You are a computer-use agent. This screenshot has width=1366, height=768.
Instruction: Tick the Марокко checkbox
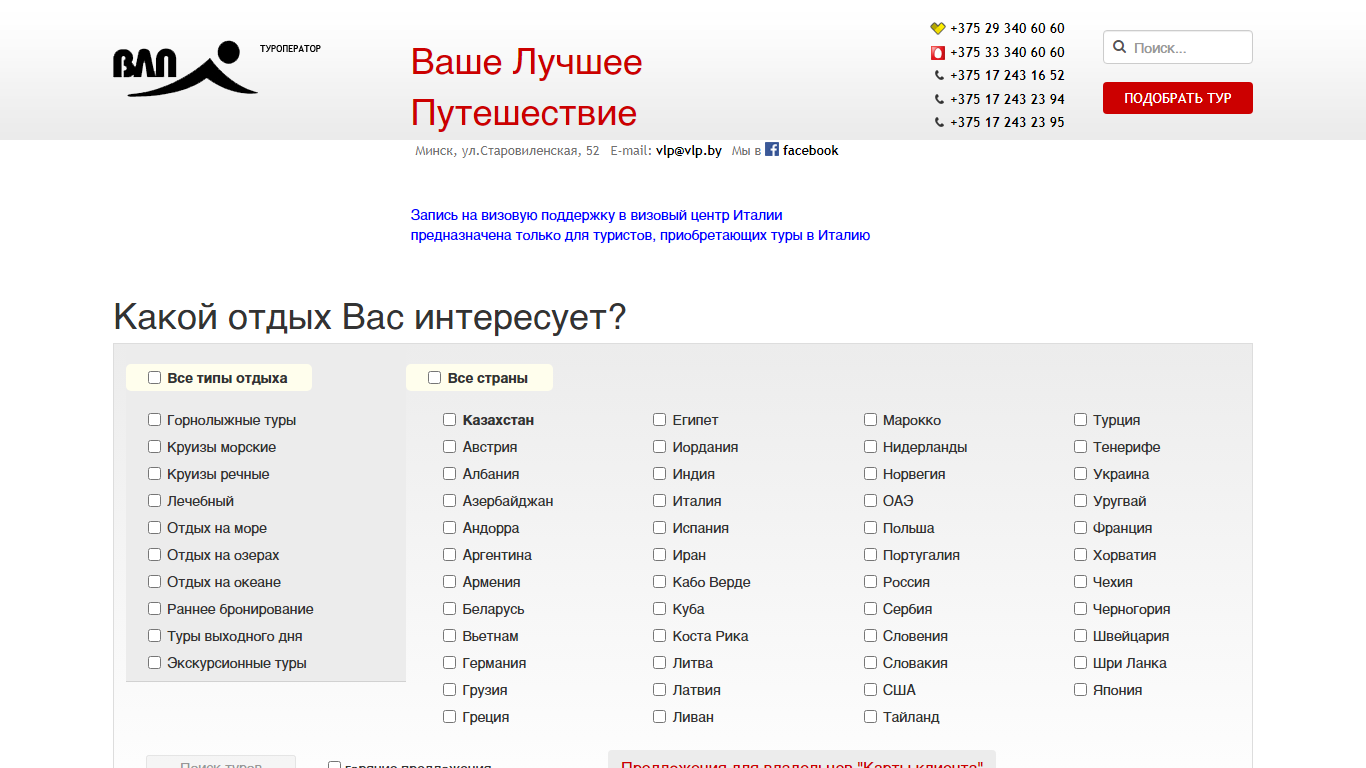pyautogui.click(x=871, y=420)
